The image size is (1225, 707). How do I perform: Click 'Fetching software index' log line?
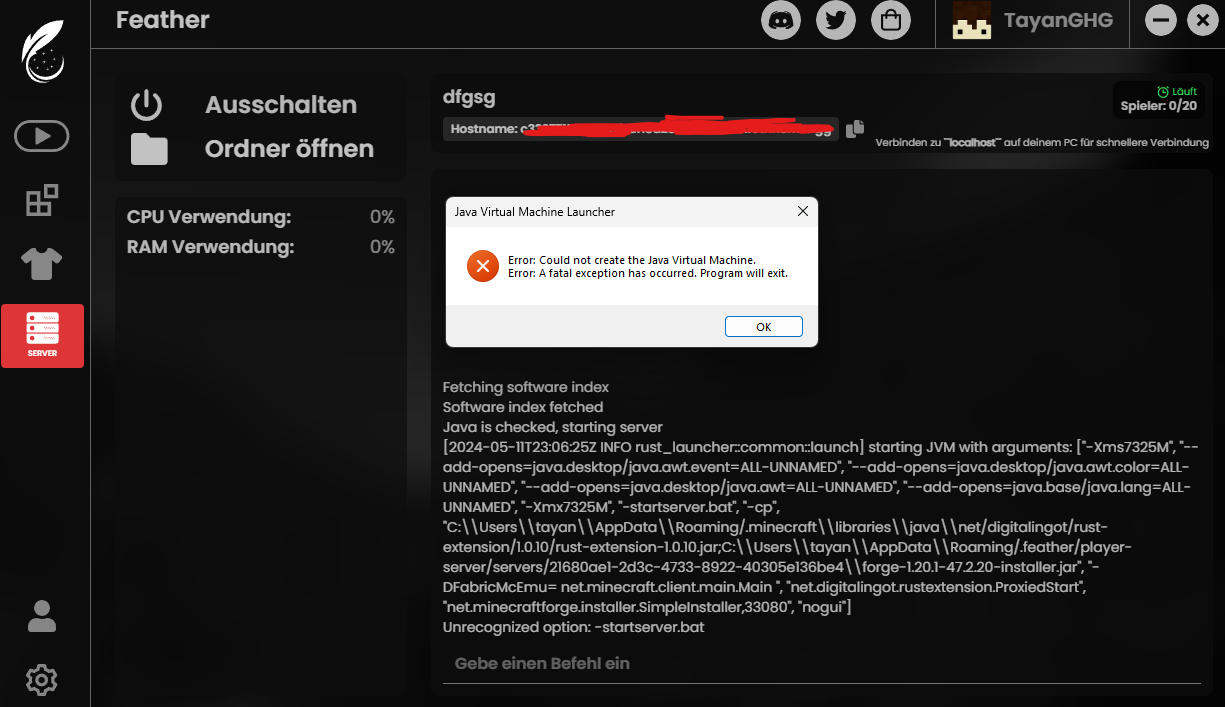tap(526, 387)
